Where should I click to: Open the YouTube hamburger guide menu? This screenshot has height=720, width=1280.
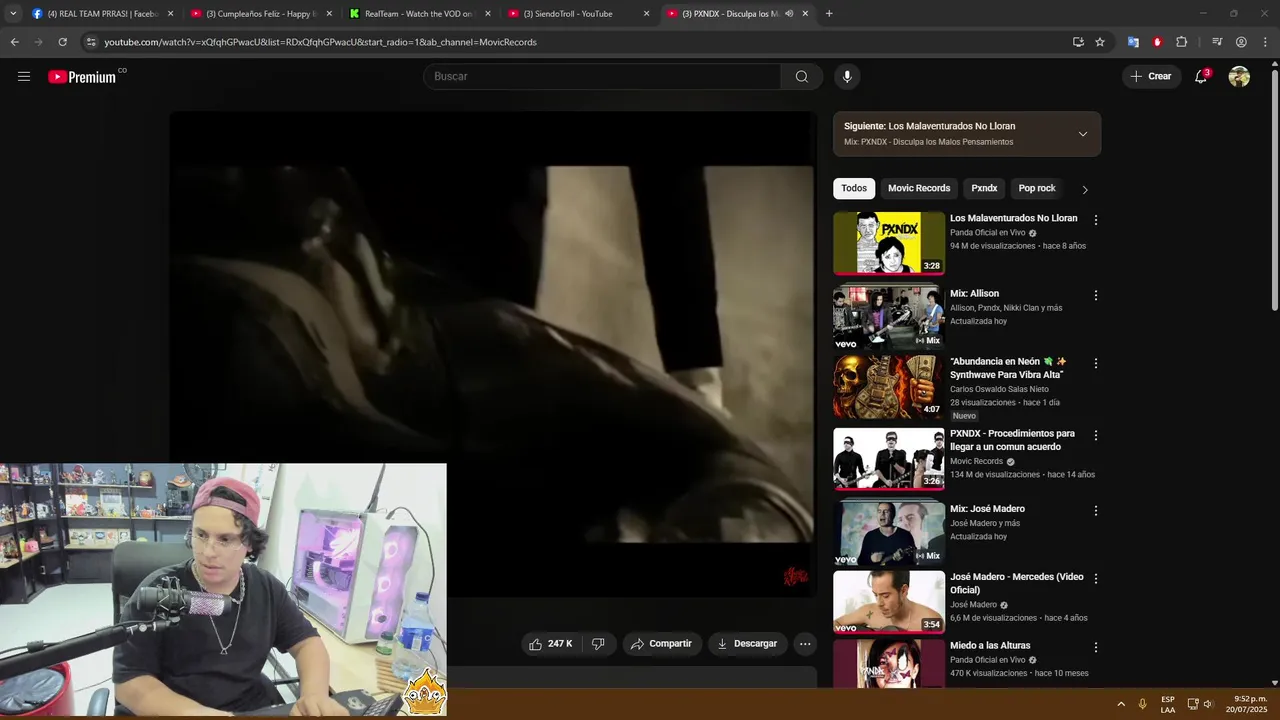pos(24,76)
